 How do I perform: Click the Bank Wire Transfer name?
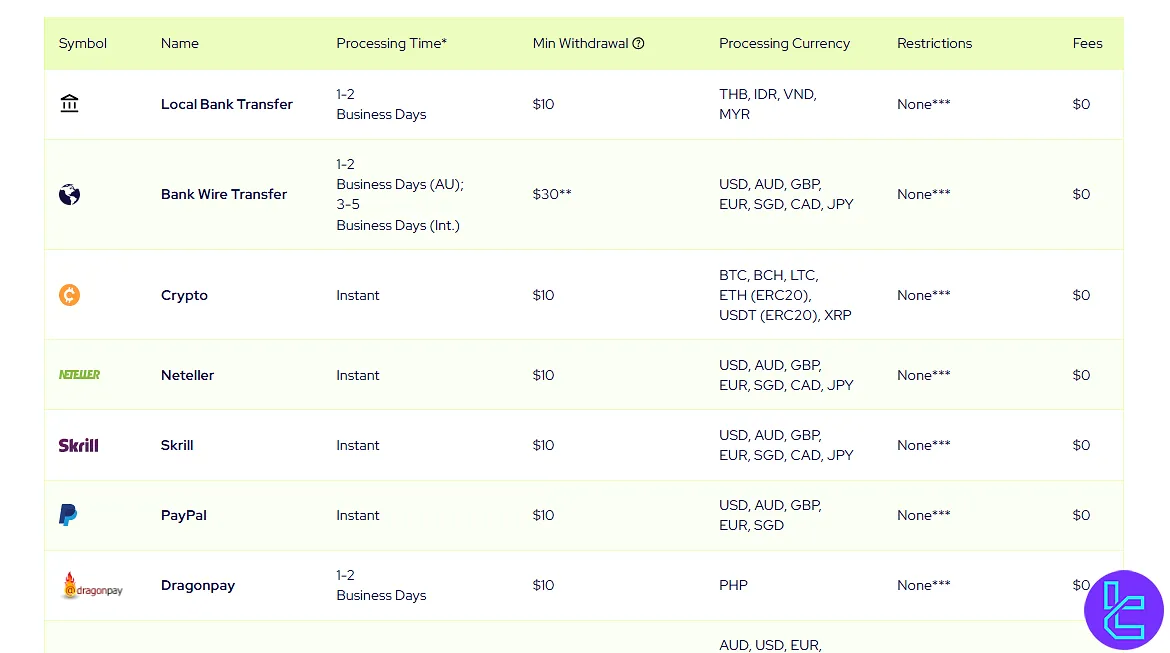pyautogui.click(x=224, y=194)
